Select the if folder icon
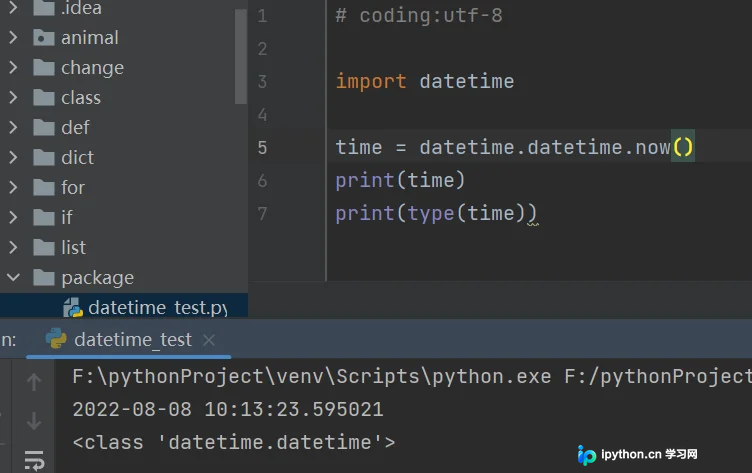Image resolution: width=752 pixels, height=473 pixels. 44,217
